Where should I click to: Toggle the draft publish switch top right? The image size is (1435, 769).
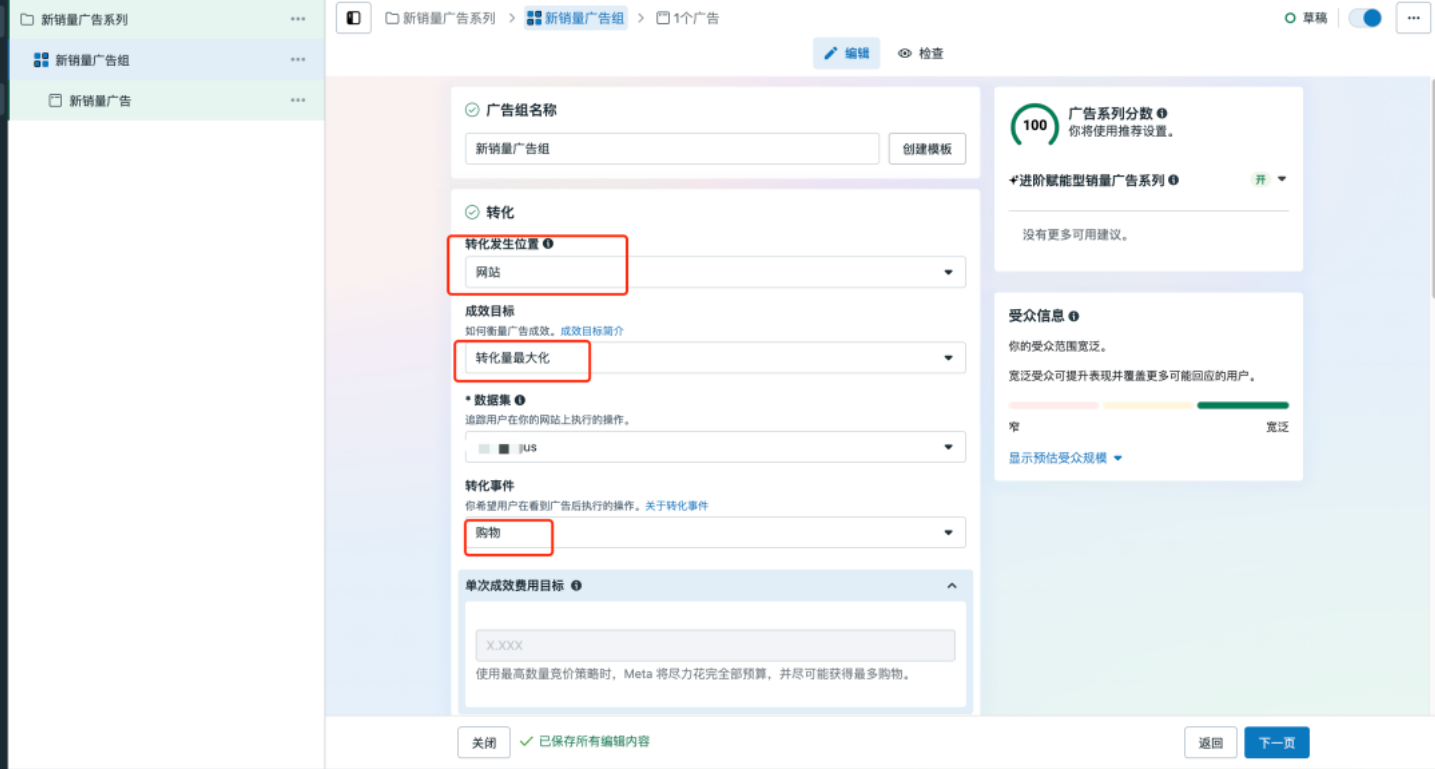[1364, 17]
